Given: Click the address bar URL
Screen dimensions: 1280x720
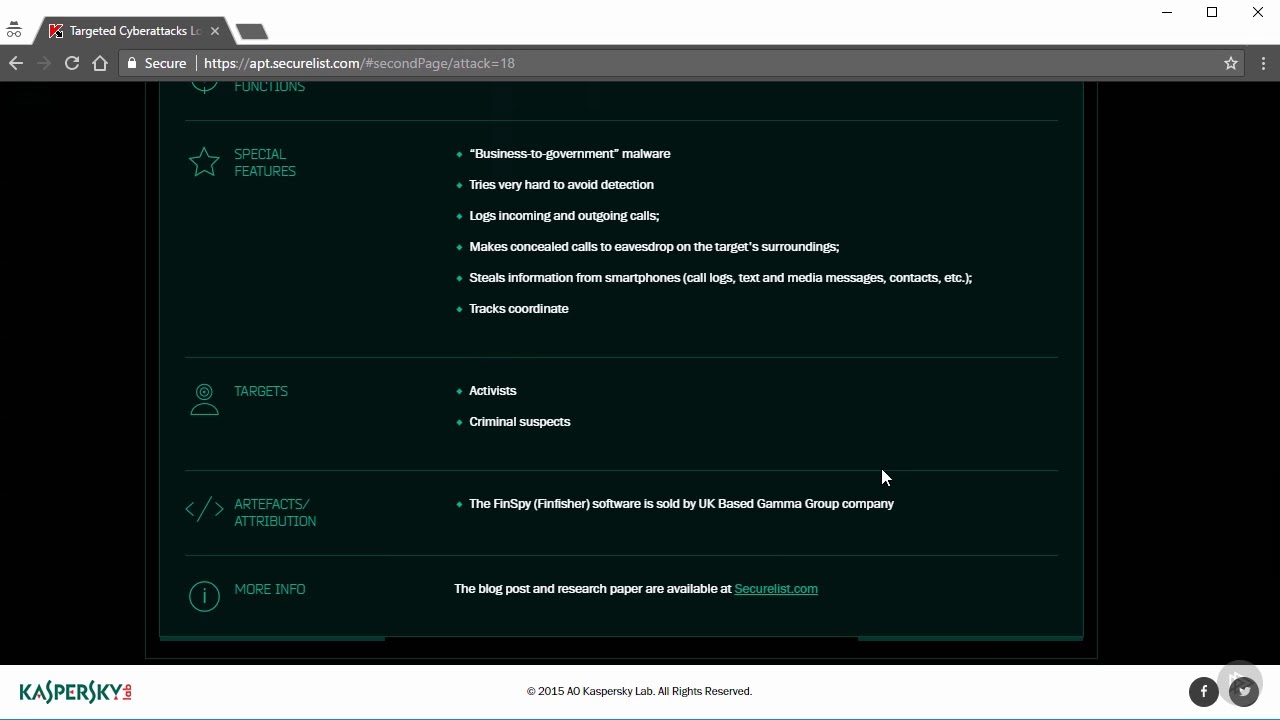Looking at the screenshot, I should coord(359,63).
